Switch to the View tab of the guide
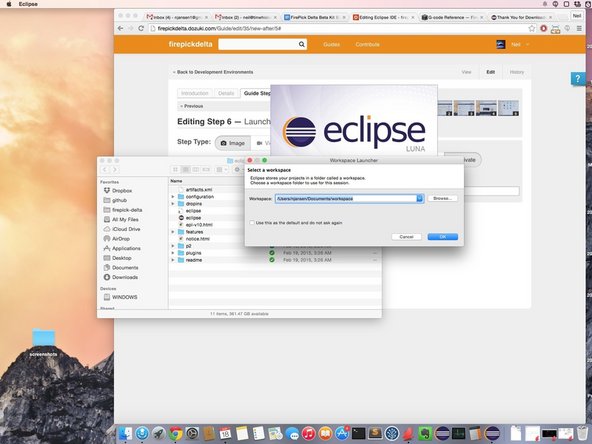The height and width of the screenshot is (444, 592). (466, 72)
